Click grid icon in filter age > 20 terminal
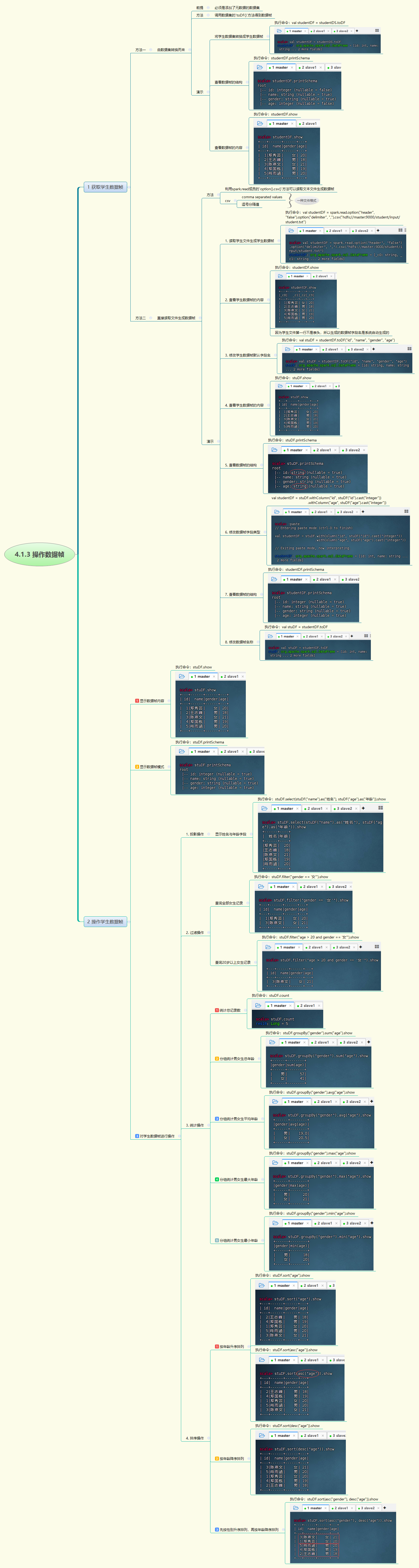 376,946
